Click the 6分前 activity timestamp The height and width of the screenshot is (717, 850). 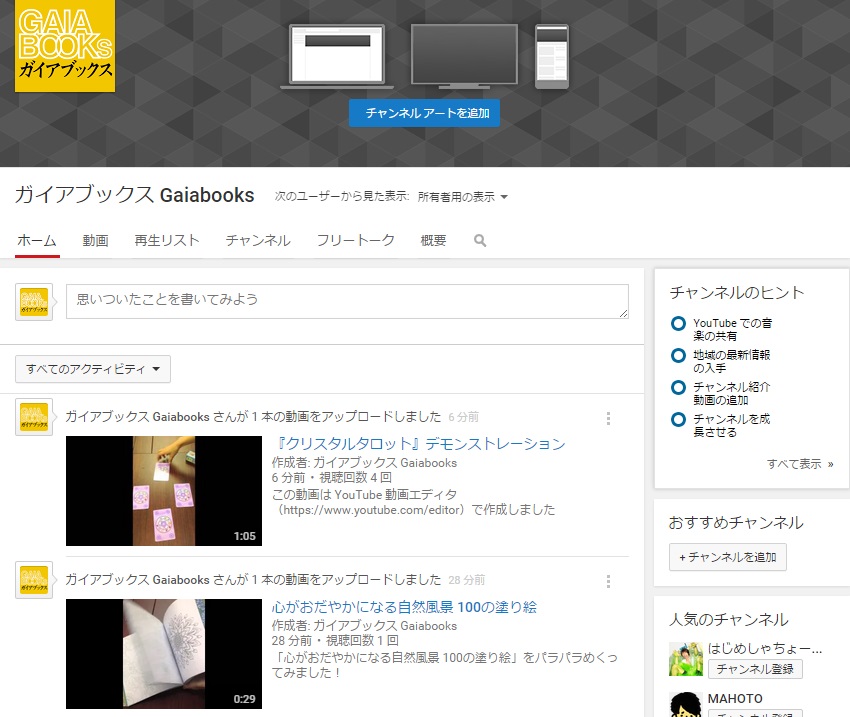coord(463,417)
